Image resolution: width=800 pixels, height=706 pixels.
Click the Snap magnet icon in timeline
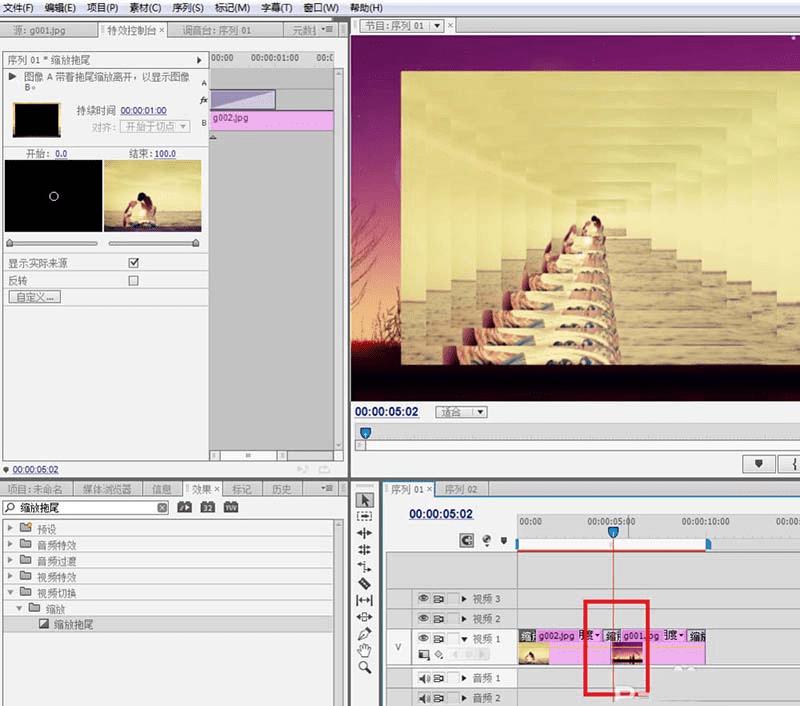(466, 540)
